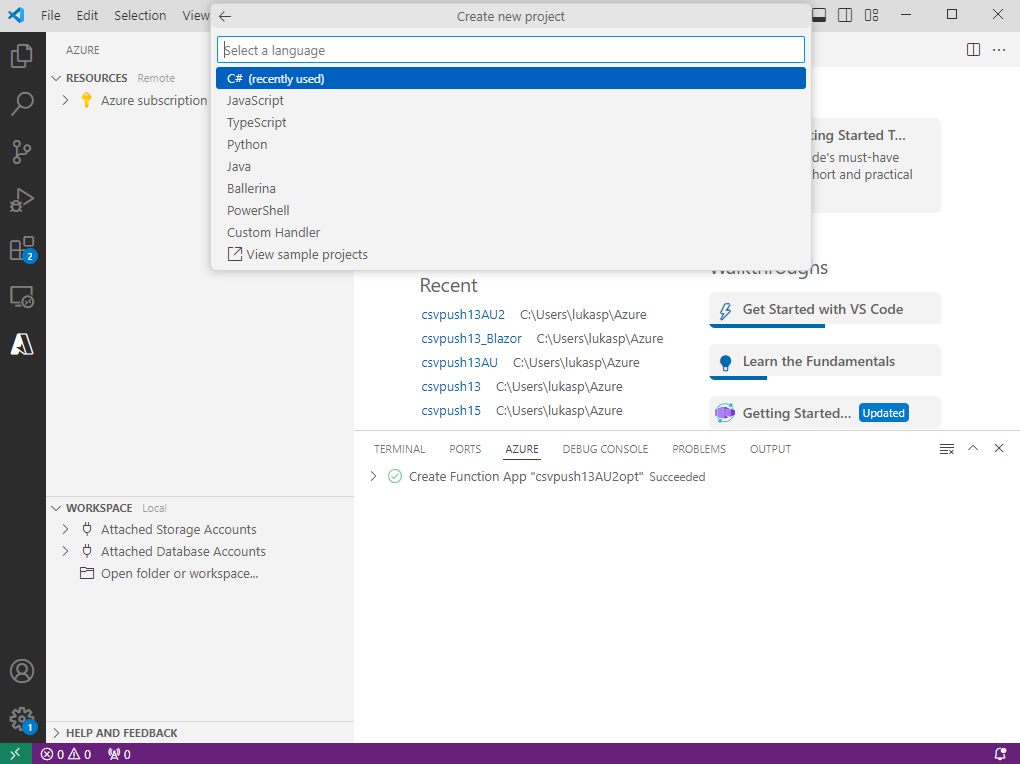Open Run and Debug view icon
The image size is (1020, 764).
pos(22,200)
